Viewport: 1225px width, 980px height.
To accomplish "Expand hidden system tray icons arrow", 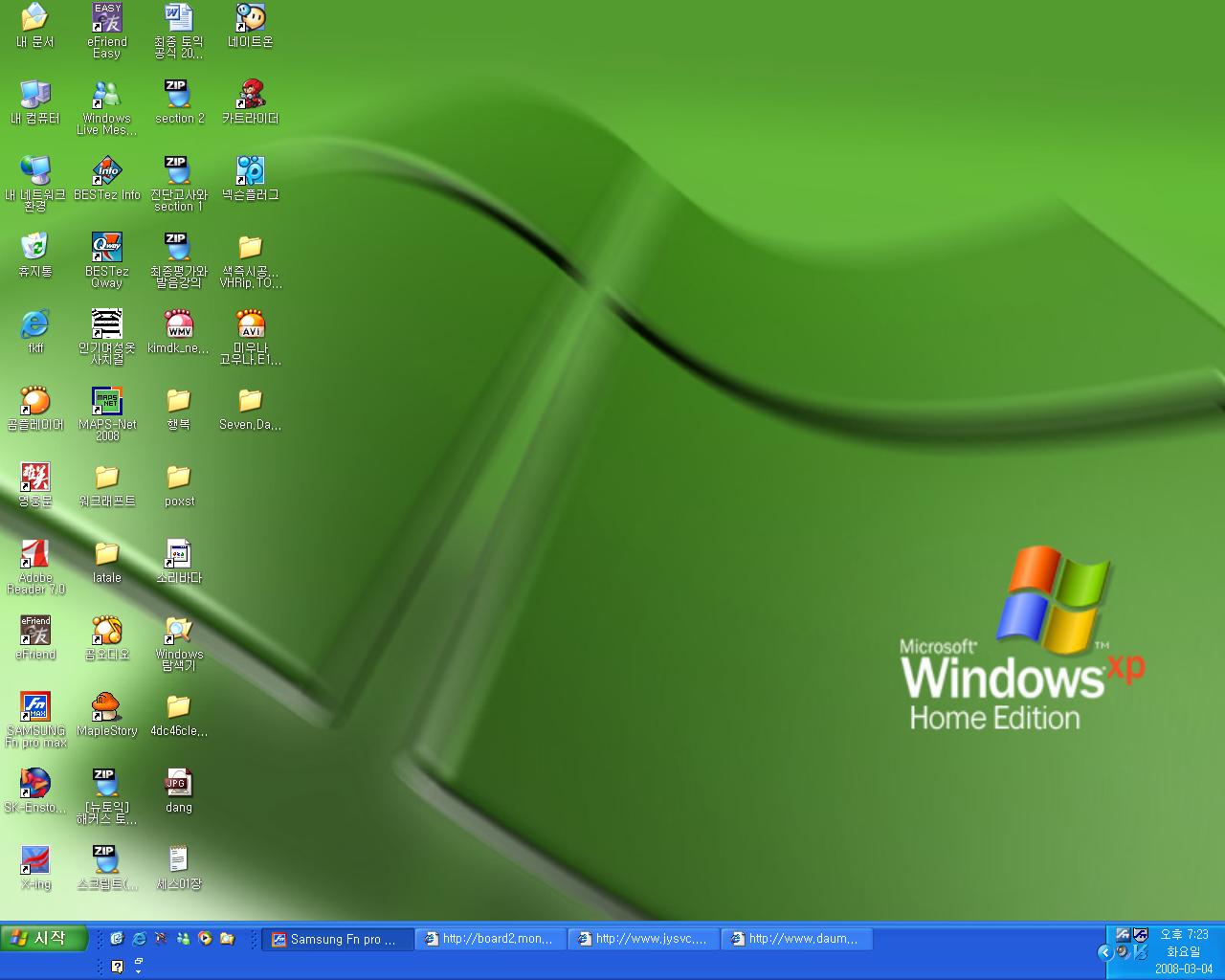I will coord(1104,952).
